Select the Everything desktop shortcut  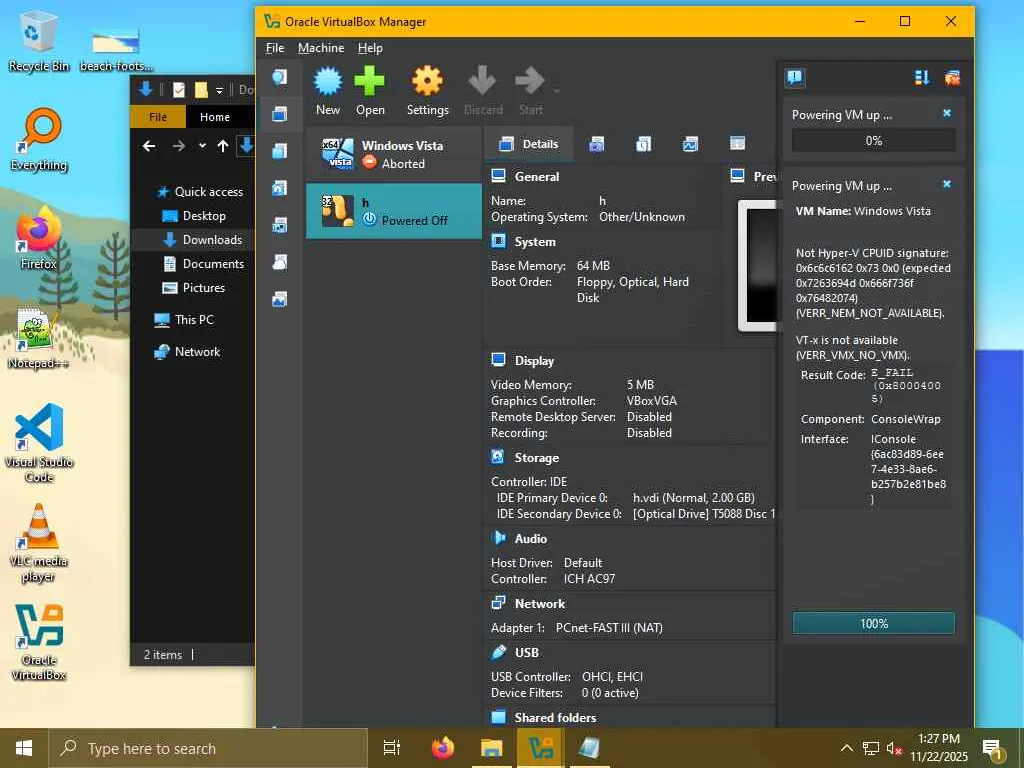coord(39,140)
